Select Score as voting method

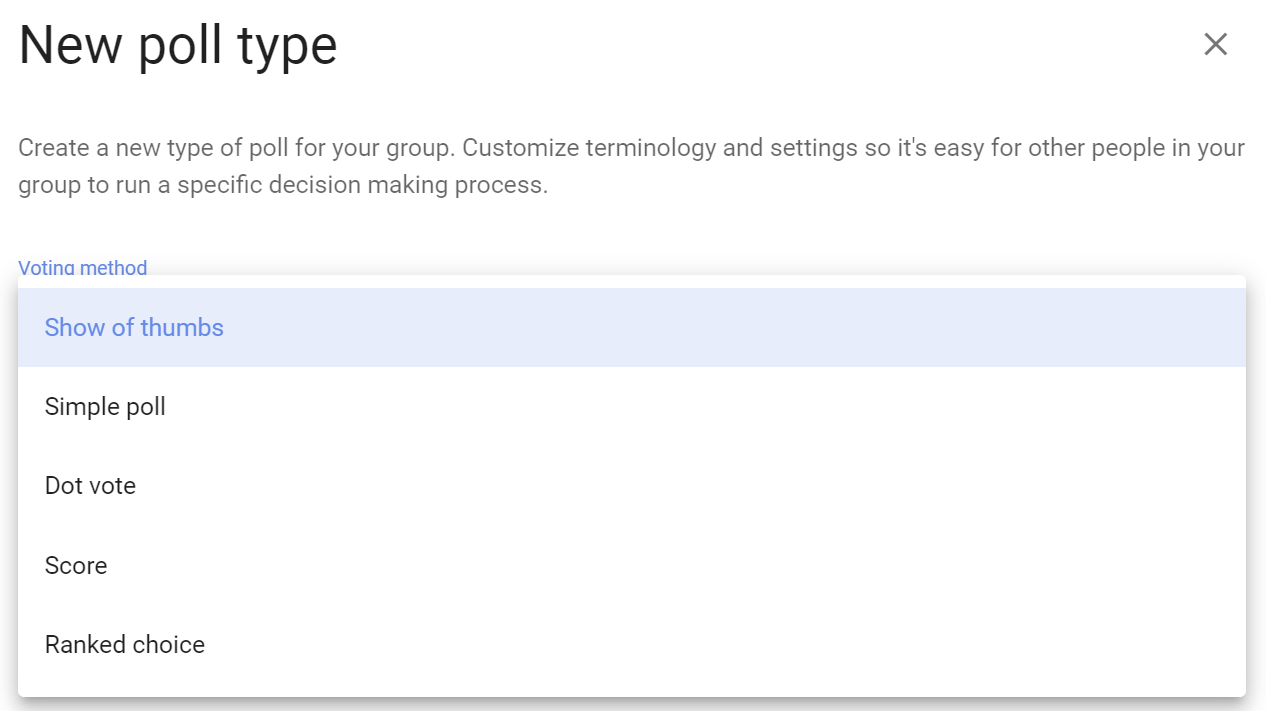tap(632, 565)
